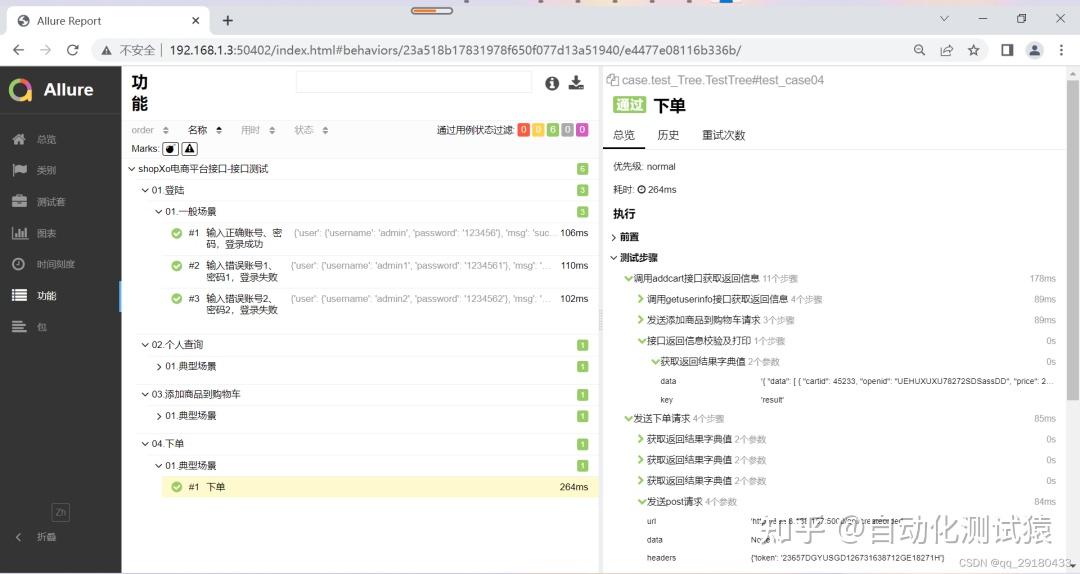
Task: Open a new browser tab
Action: pyautogui.click(x=228, y=21)
